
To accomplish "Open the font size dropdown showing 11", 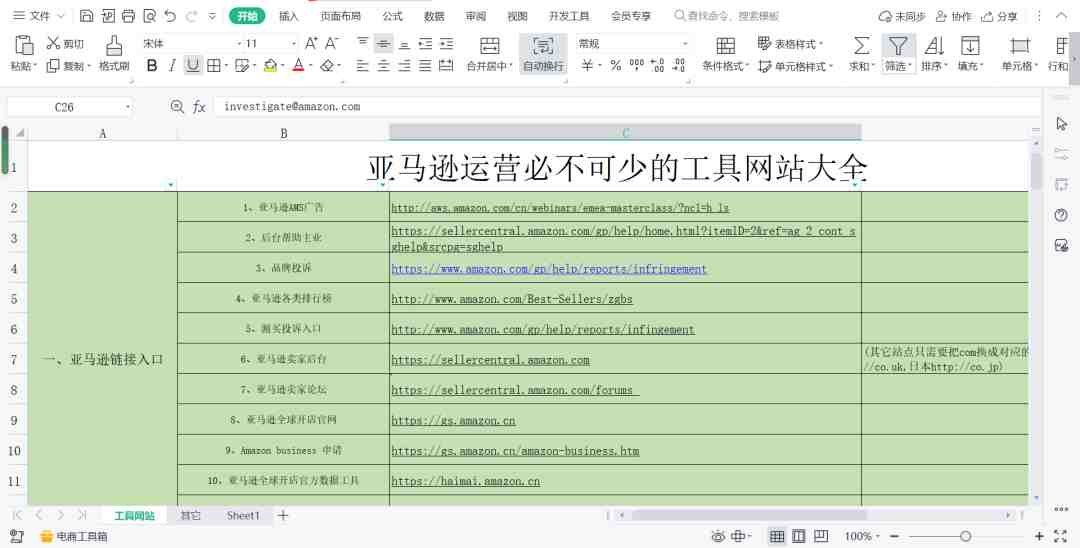I will click(294, 43).
